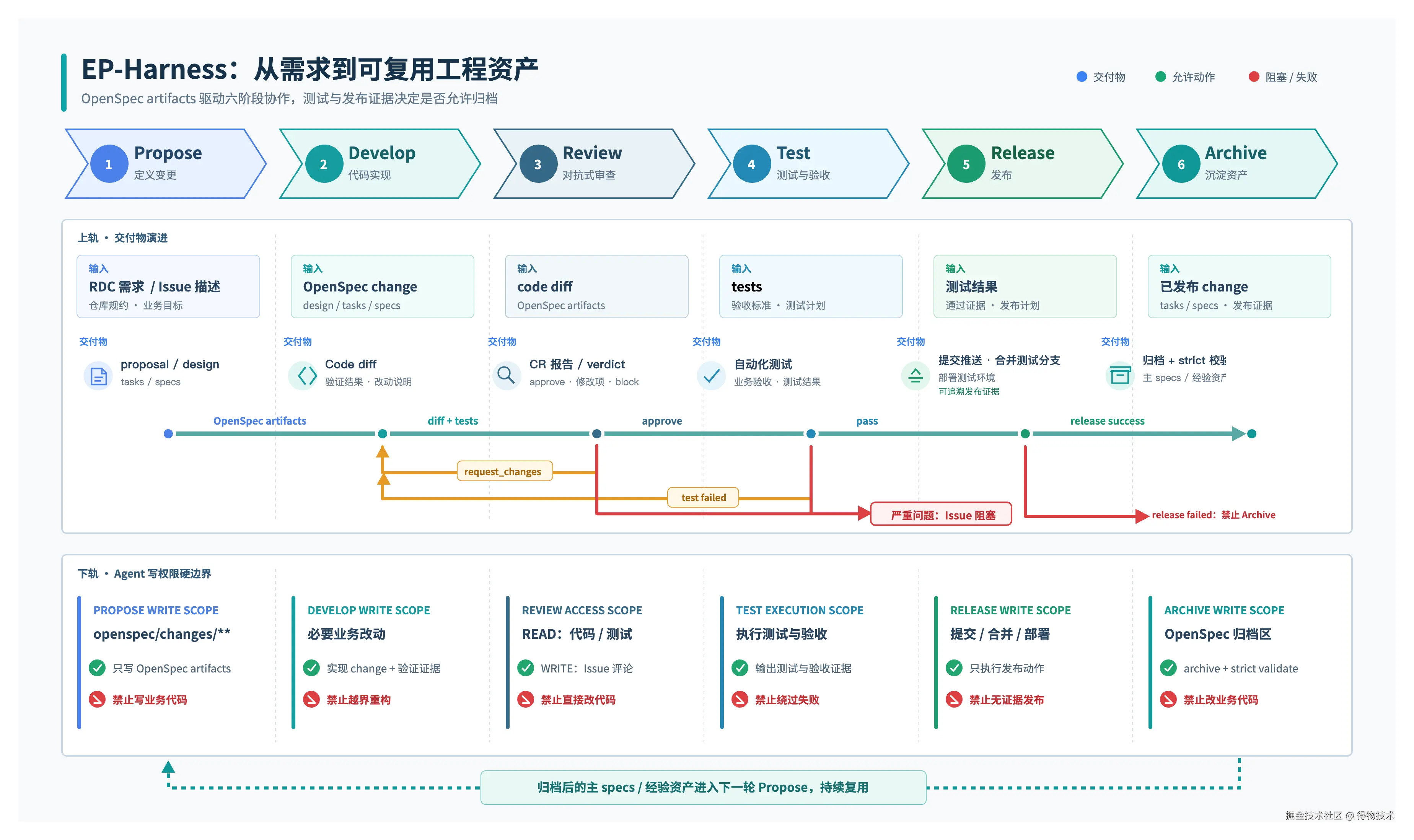Screen dimensions: 1414x840
Task: Click the 已发布 change input card
Action: tap(1240, 287)
